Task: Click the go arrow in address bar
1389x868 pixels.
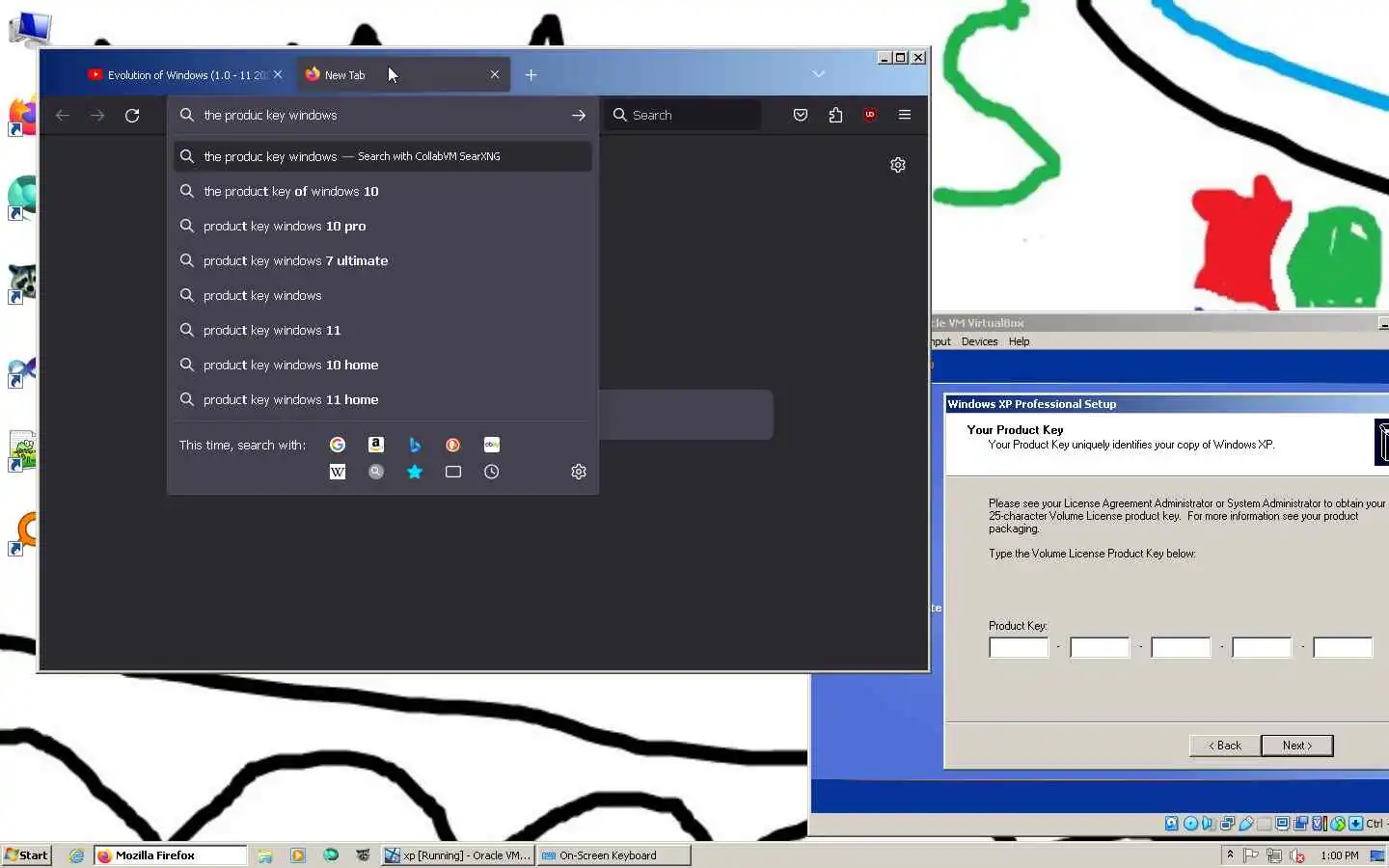Action: pyautogui.click(x=579, y=115)
